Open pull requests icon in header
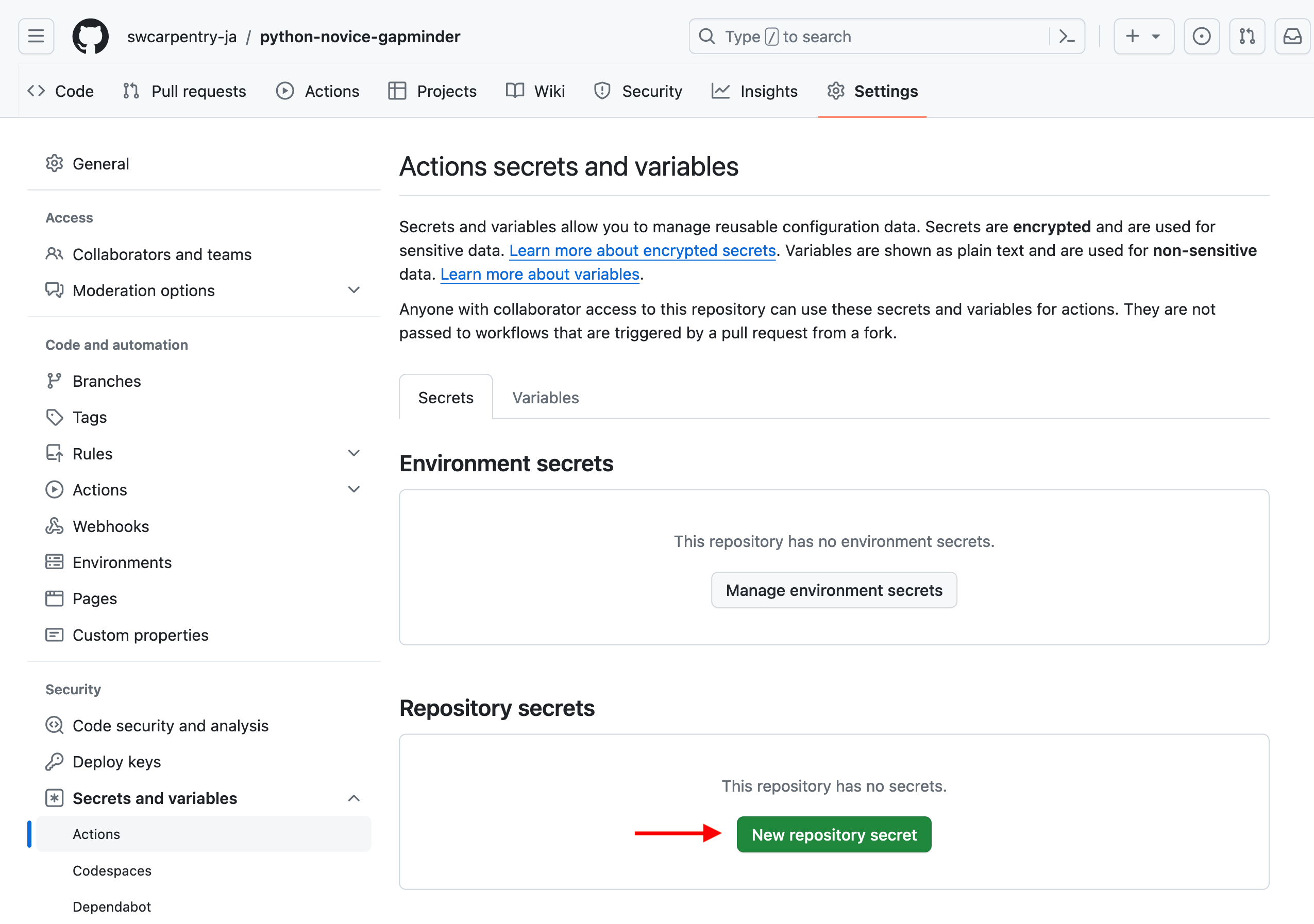This screenshot has height=924, width=1314. [x=1247, y=37]
